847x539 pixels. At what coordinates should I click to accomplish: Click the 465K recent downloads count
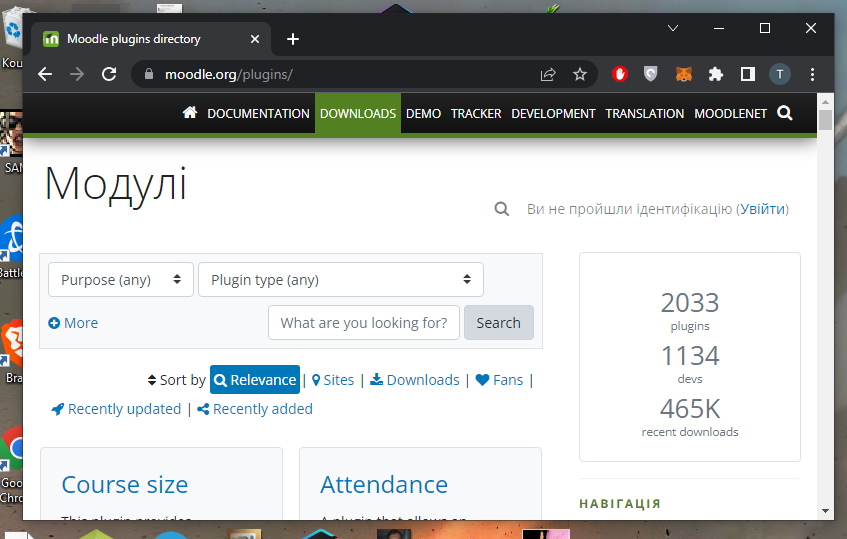690,409
